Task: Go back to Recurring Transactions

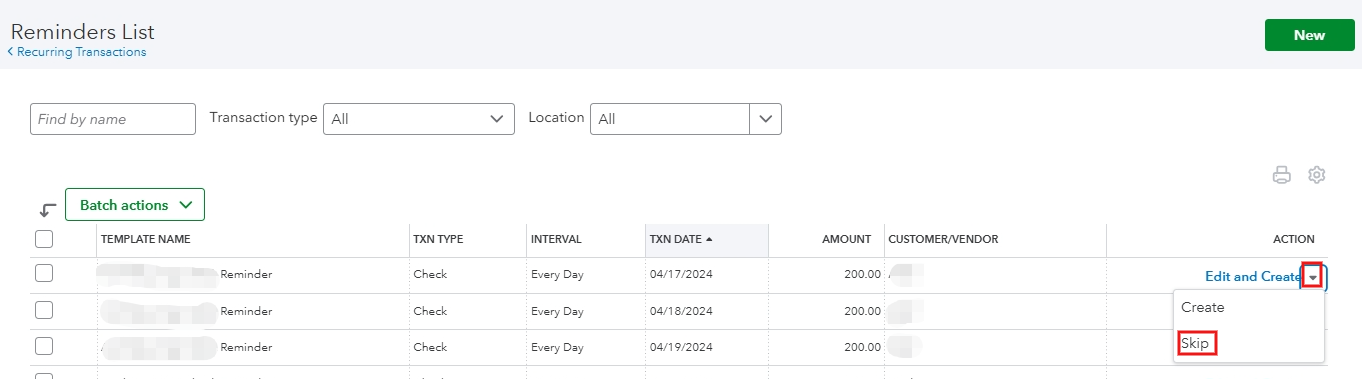Action: [x=82, y=52]
